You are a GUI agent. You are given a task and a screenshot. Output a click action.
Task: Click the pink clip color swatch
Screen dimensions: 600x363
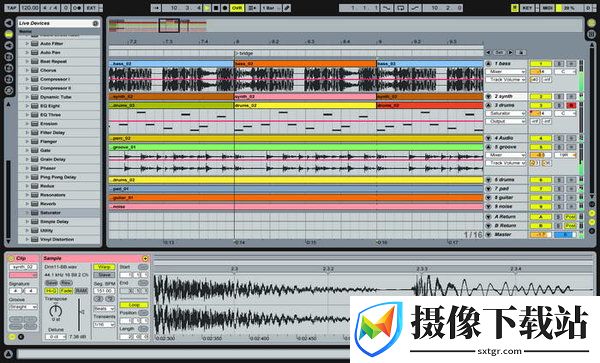(x=23, y=275)
